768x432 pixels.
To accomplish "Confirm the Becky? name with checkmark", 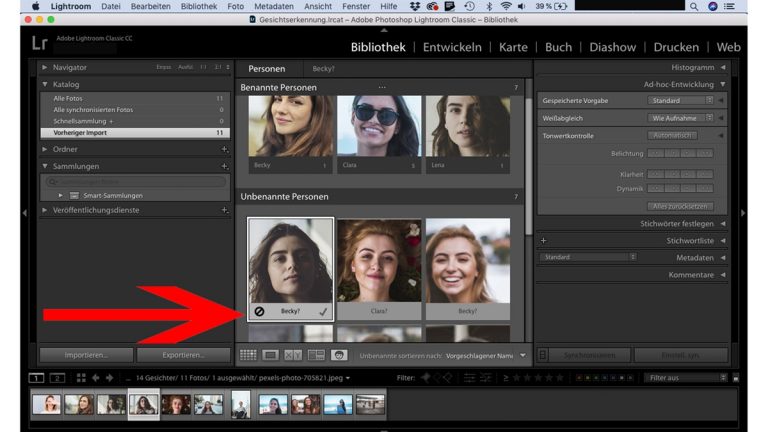I will (x=322, y=311).
